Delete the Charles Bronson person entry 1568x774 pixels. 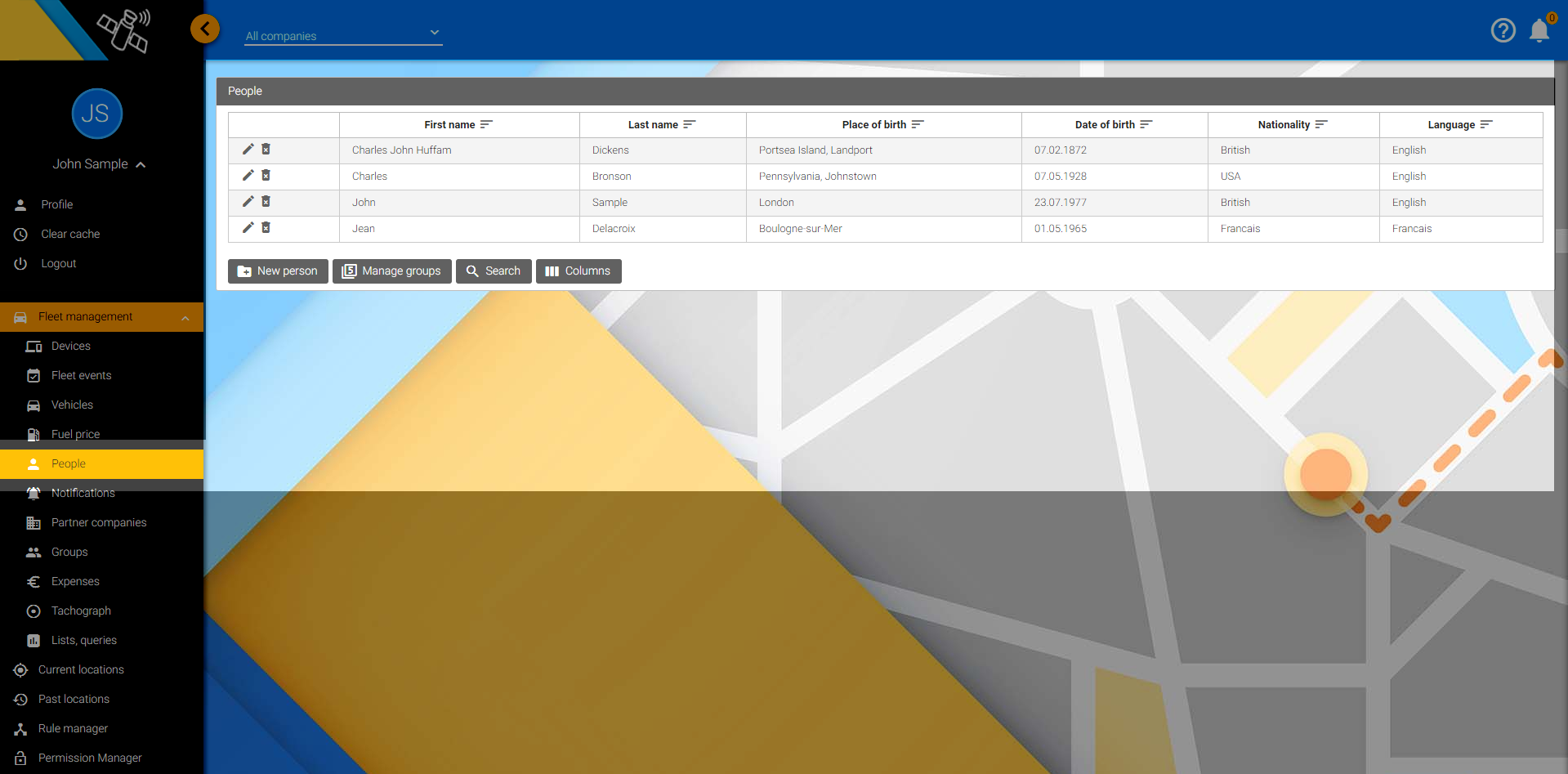pos(266,176)
